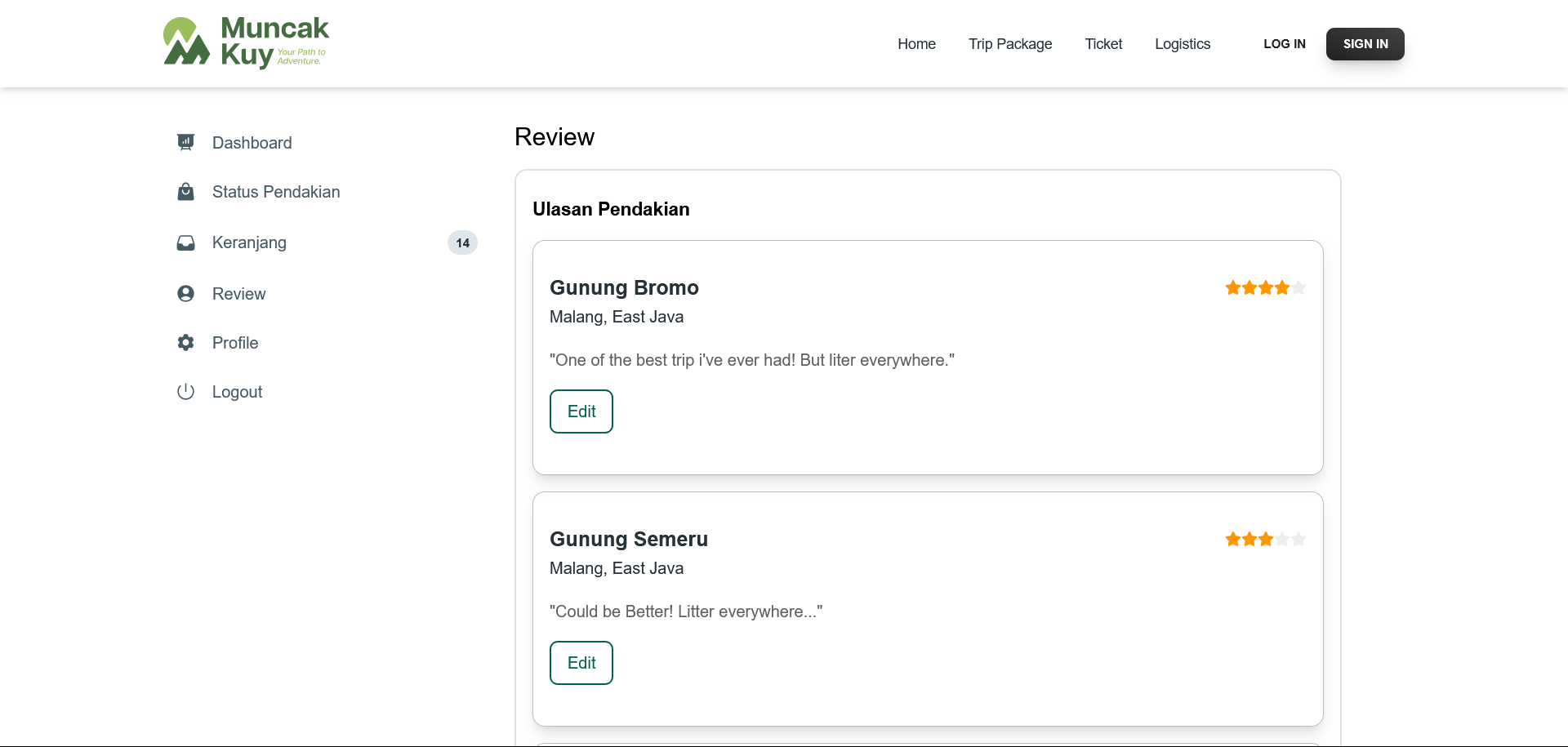Click the Logout power icon
Viewport: 1568px width, 747px height.
[186, 392]
